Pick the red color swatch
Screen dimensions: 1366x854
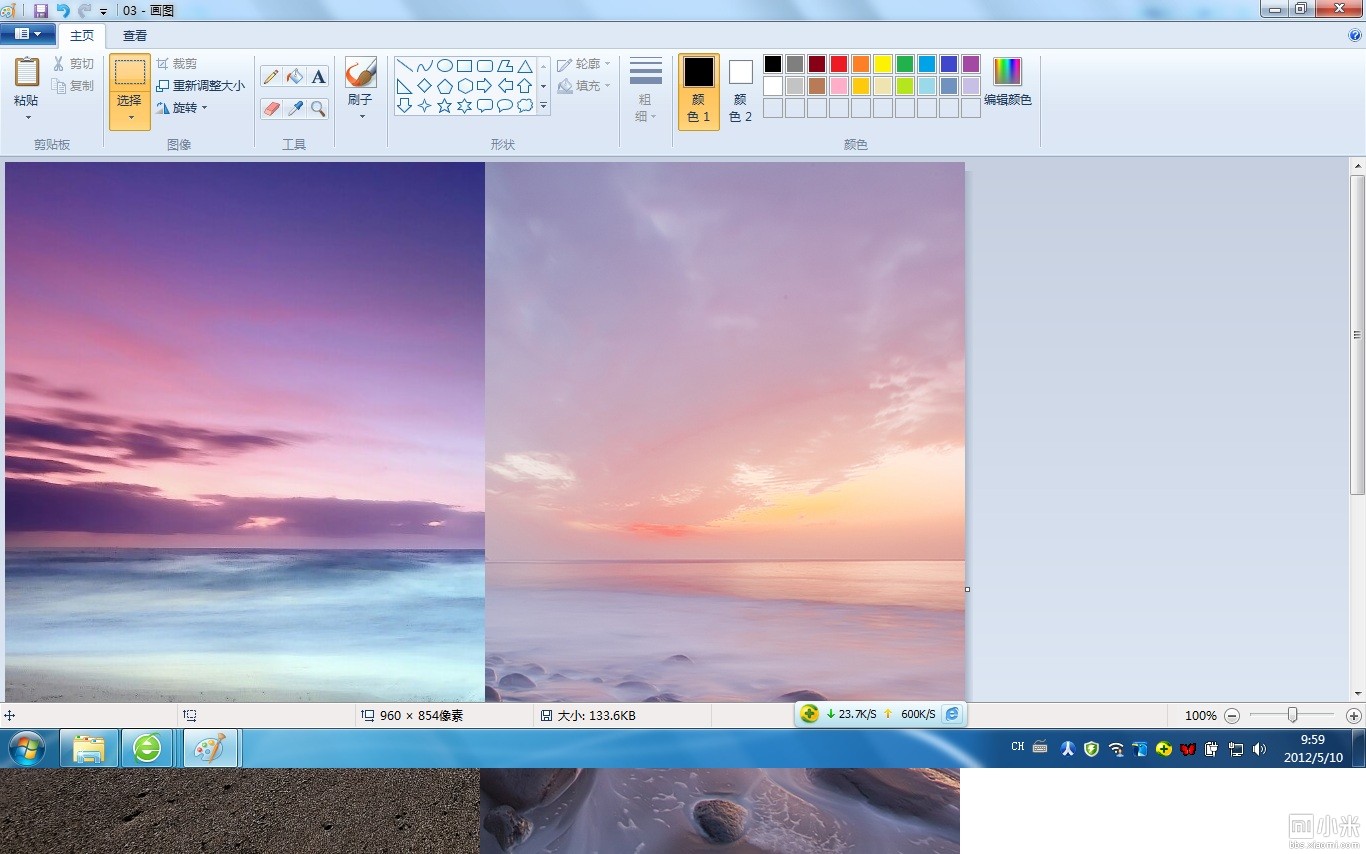point(838,64)
